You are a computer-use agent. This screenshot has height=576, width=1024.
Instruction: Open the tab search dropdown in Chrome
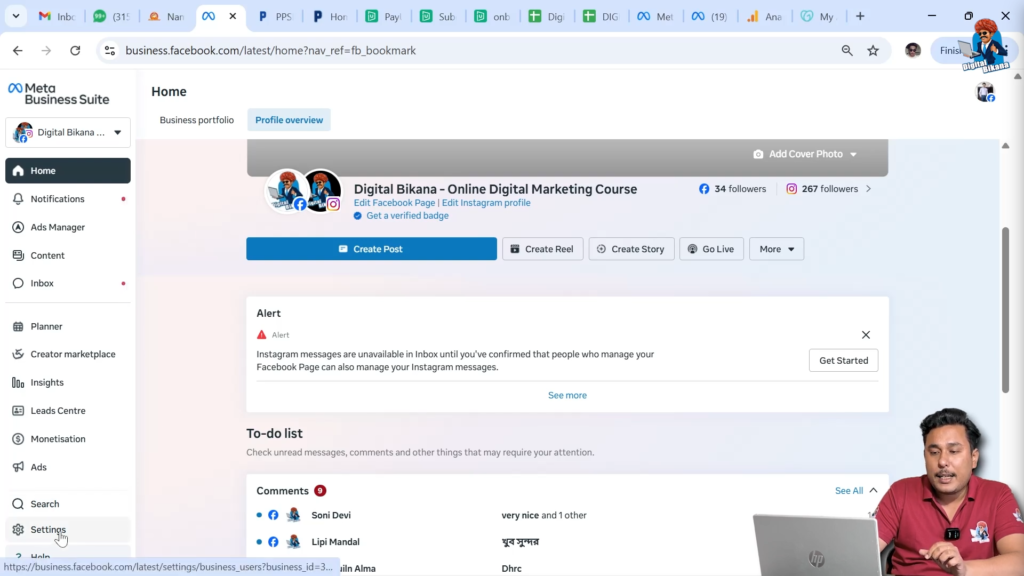[16, 16]
